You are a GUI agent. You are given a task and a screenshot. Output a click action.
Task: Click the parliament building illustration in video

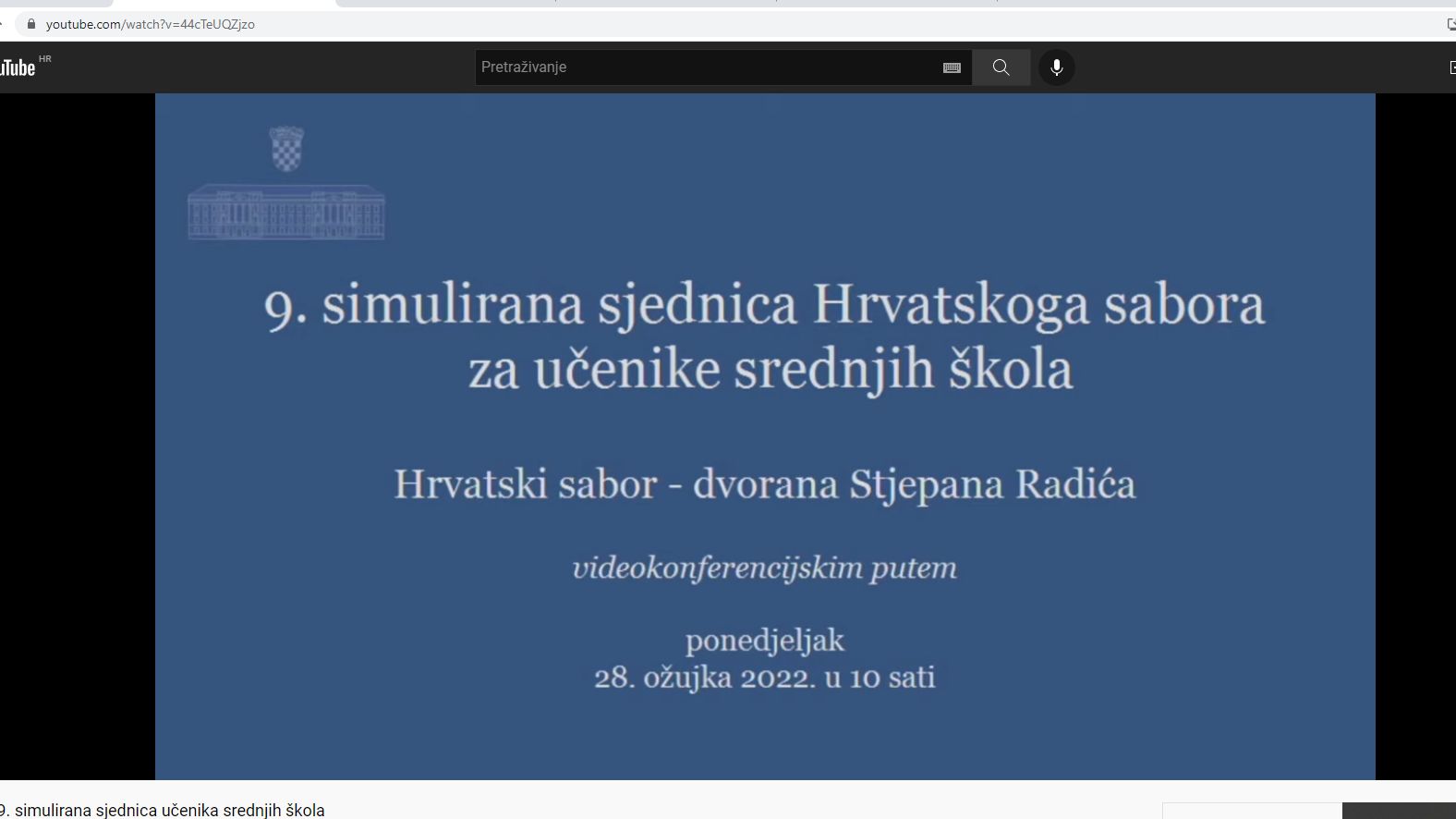coord(286,213)
